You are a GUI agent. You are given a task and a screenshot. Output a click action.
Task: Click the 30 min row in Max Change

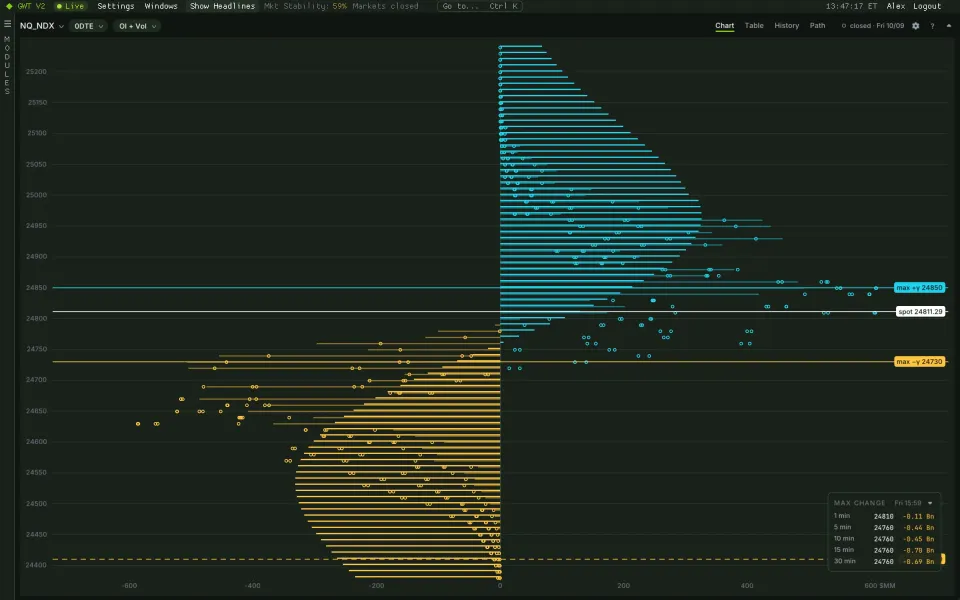(x=883, y=561)
